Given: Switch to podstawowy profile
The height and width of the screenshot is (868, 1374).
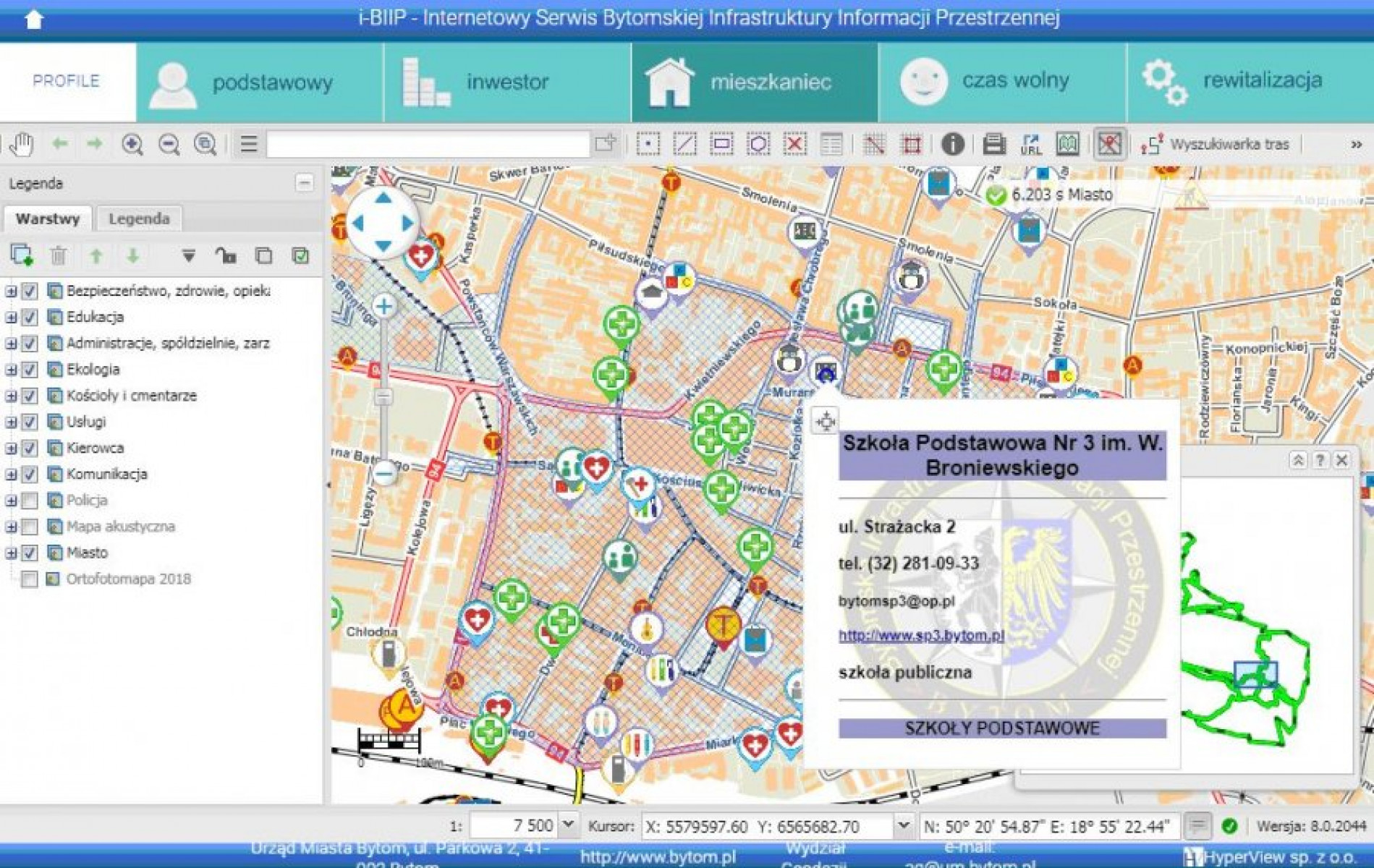Looking at the screenshot, I should coord(260,82).
